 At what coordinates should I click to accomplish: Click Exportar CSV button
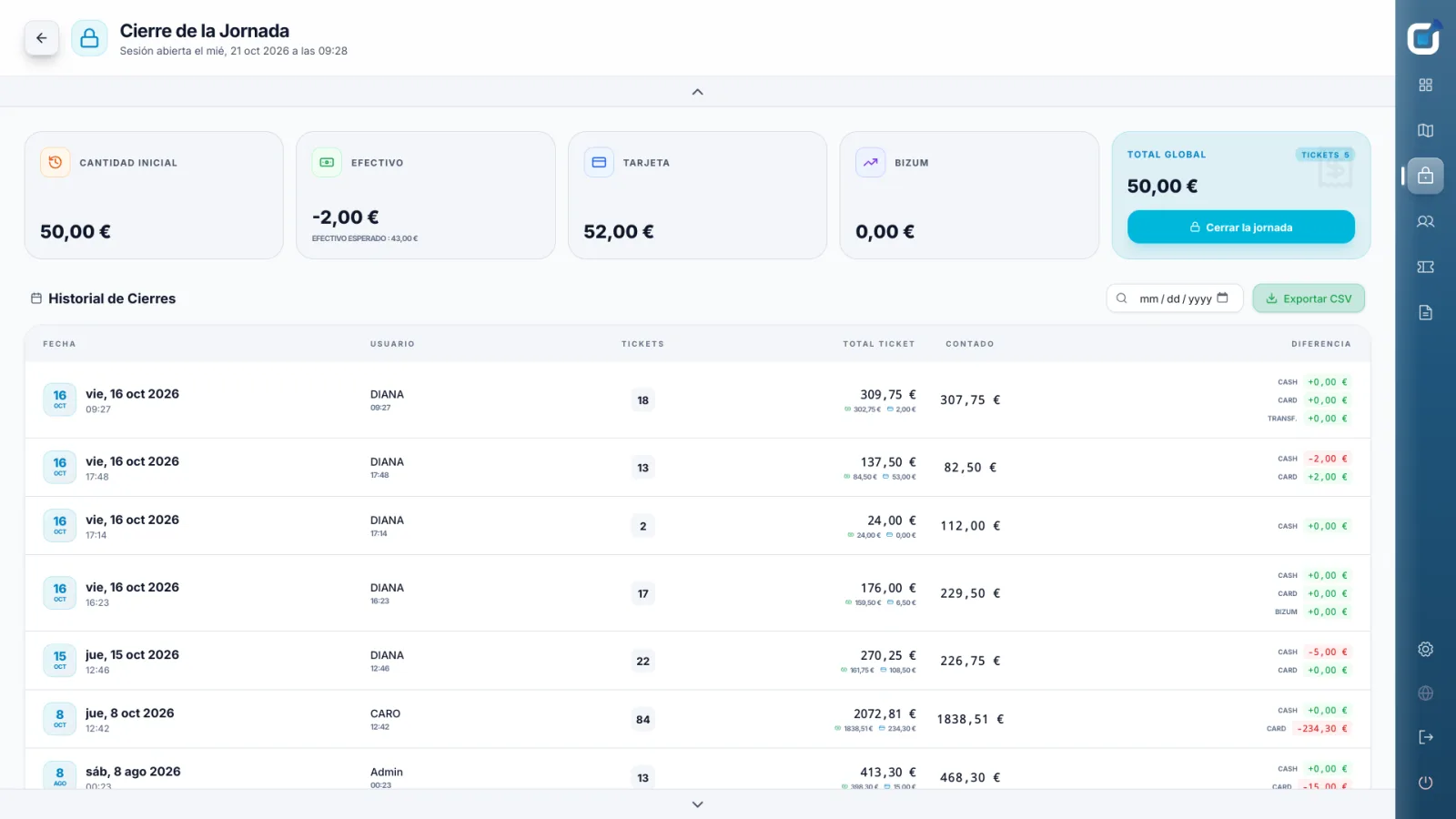tap(1309, 298)
